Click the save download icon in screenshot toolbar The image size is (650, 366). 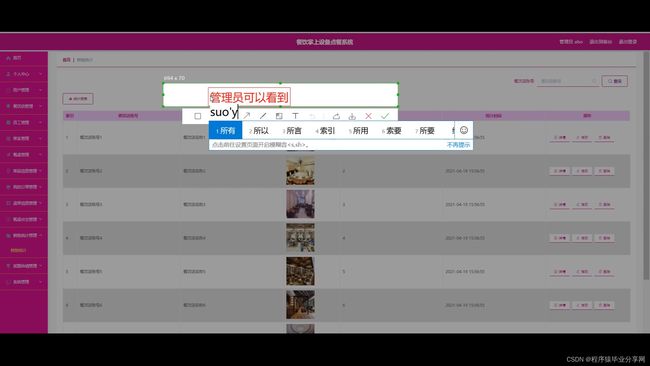352,116
